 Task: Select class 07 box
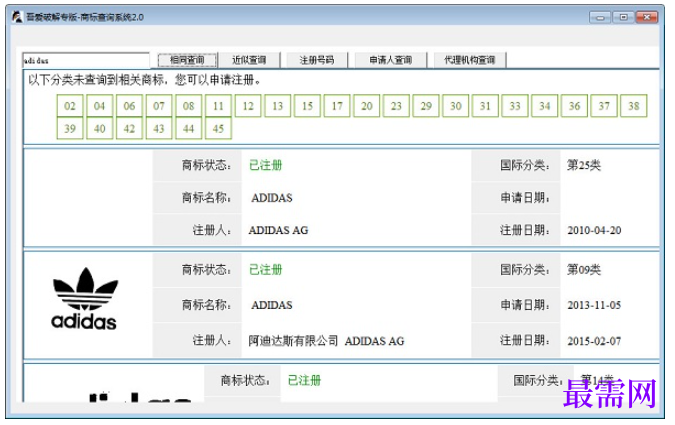coord(159,106)
